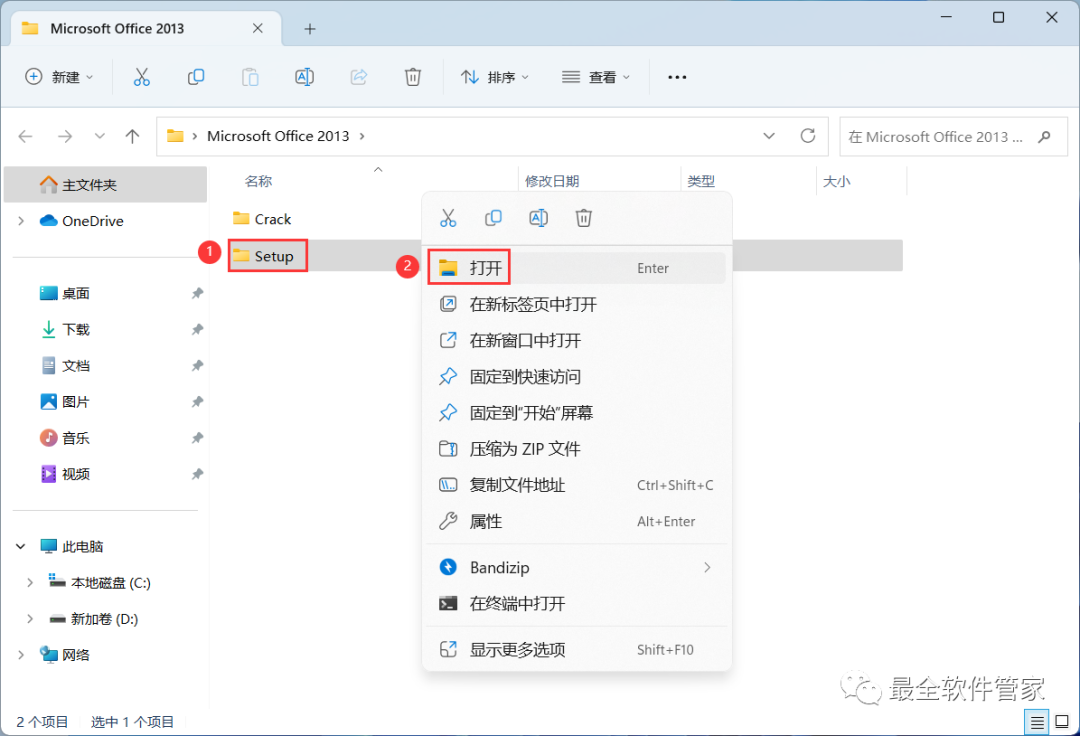Viewport: 1080px width, 736px height.
Task: Expand 新加卷 (D:) node
Action: [x=30, y=619]
